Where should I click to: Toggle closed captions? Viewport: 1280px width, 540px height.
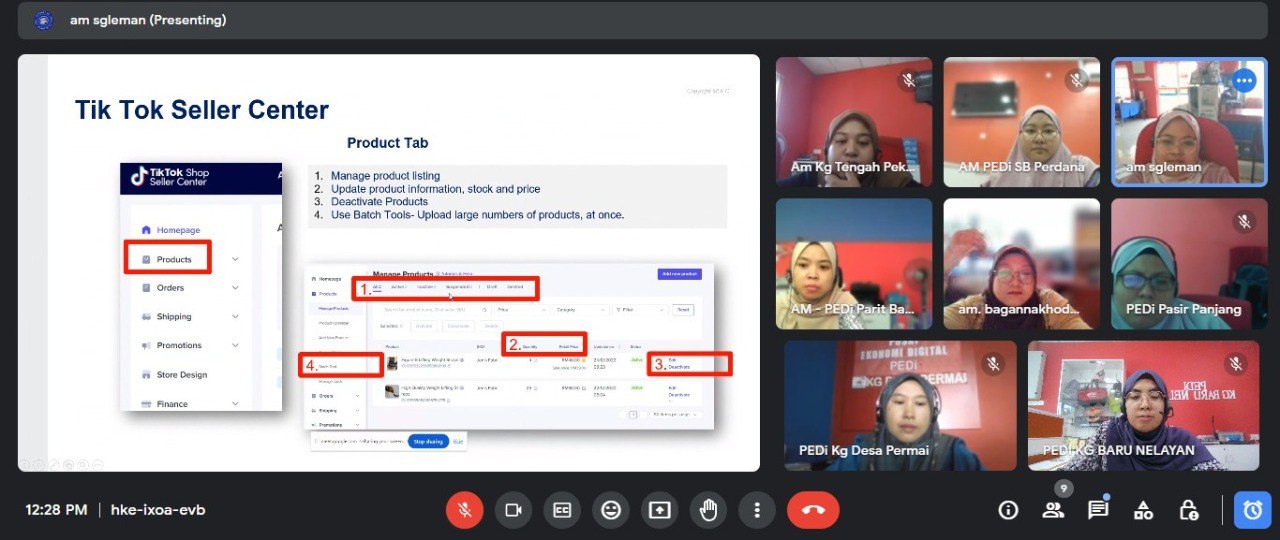point(562,510)
